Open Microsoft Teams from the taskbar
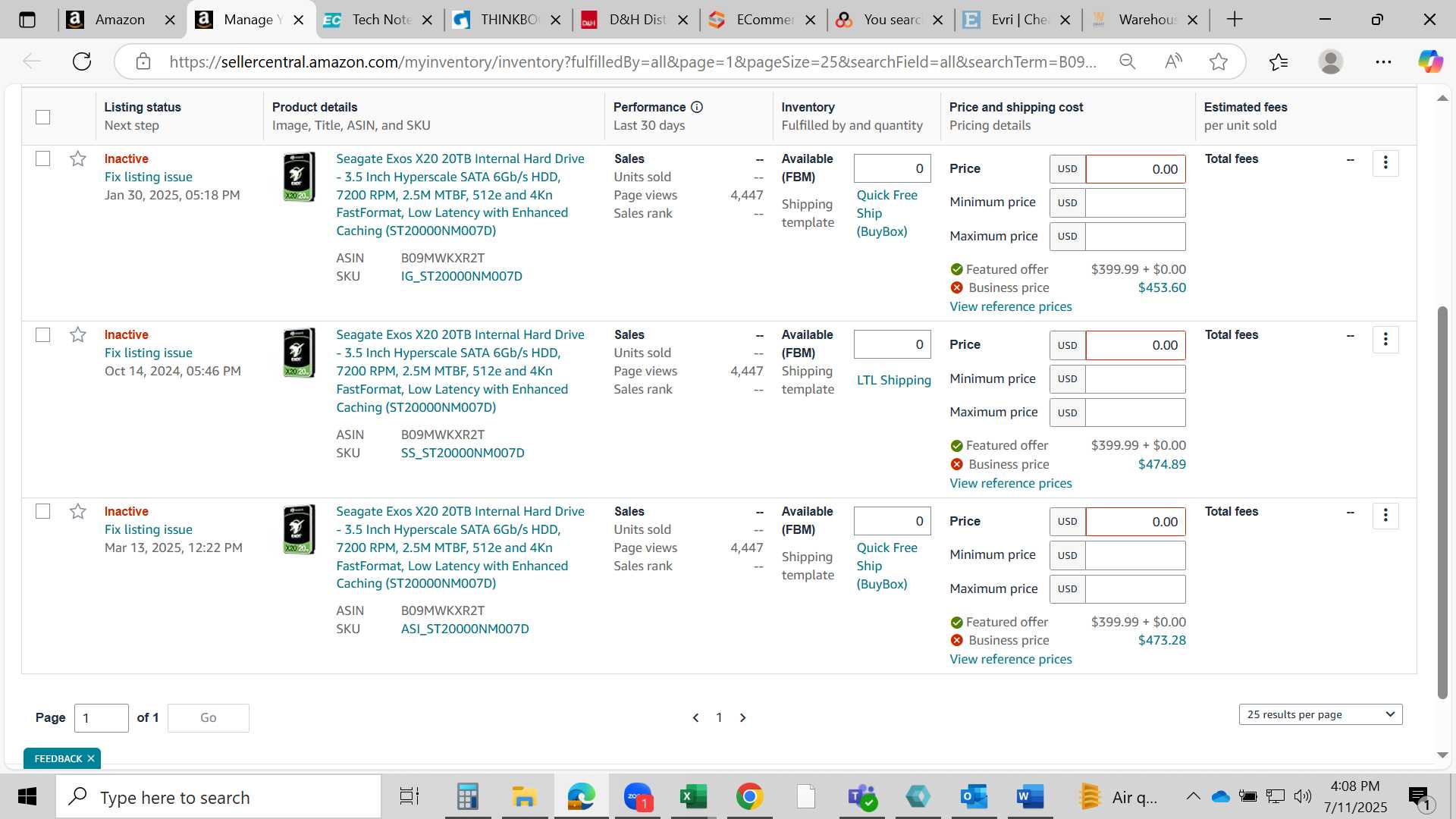 pyautogui.click(x=862, y=797)
